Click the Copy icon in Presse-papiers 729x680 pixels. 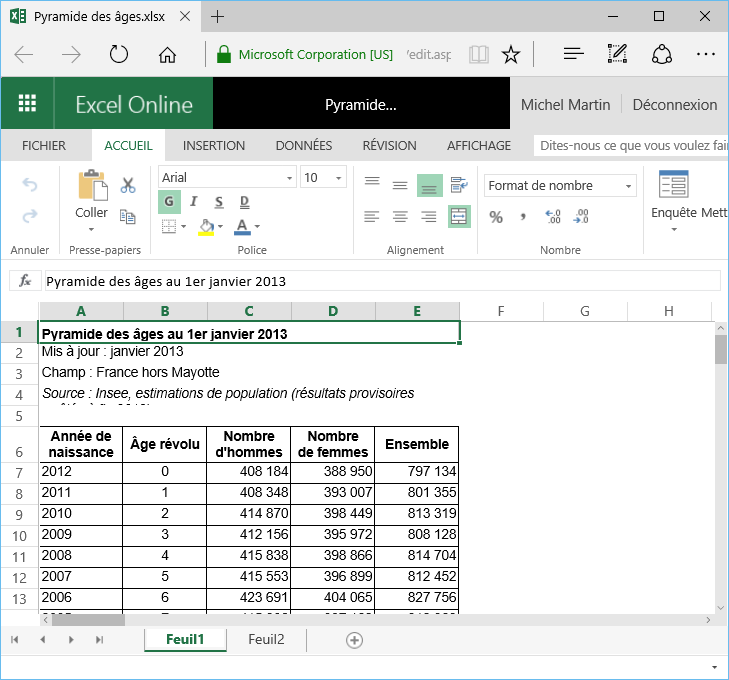point(128,216)
